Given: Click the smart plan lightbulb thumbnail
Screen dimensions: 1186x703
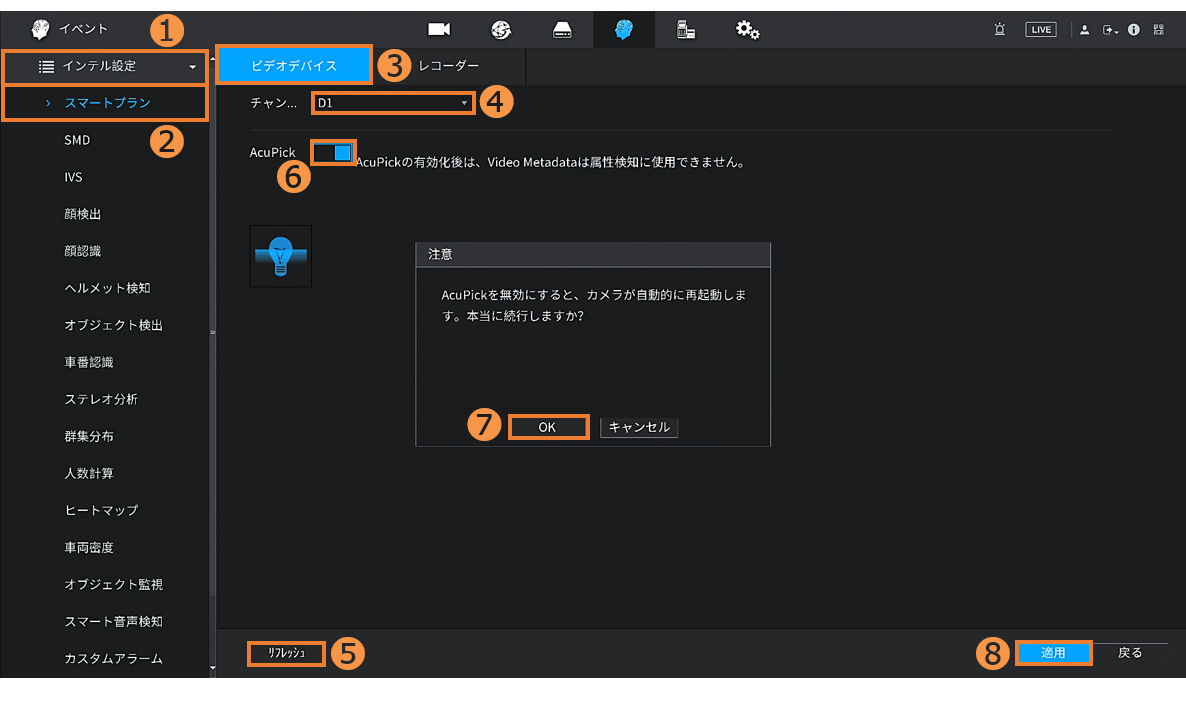Looking at the screenshot, I should (x=280, y=256).
